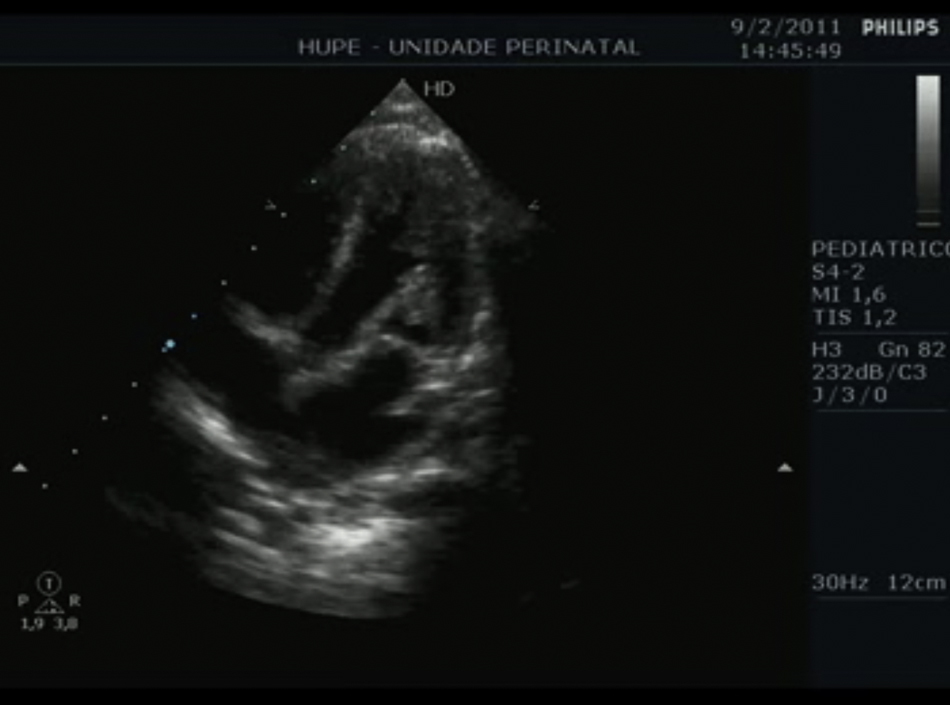Click the right white triangle marker
The width and height of the screenshot is (950, 705).
(785, 467)
